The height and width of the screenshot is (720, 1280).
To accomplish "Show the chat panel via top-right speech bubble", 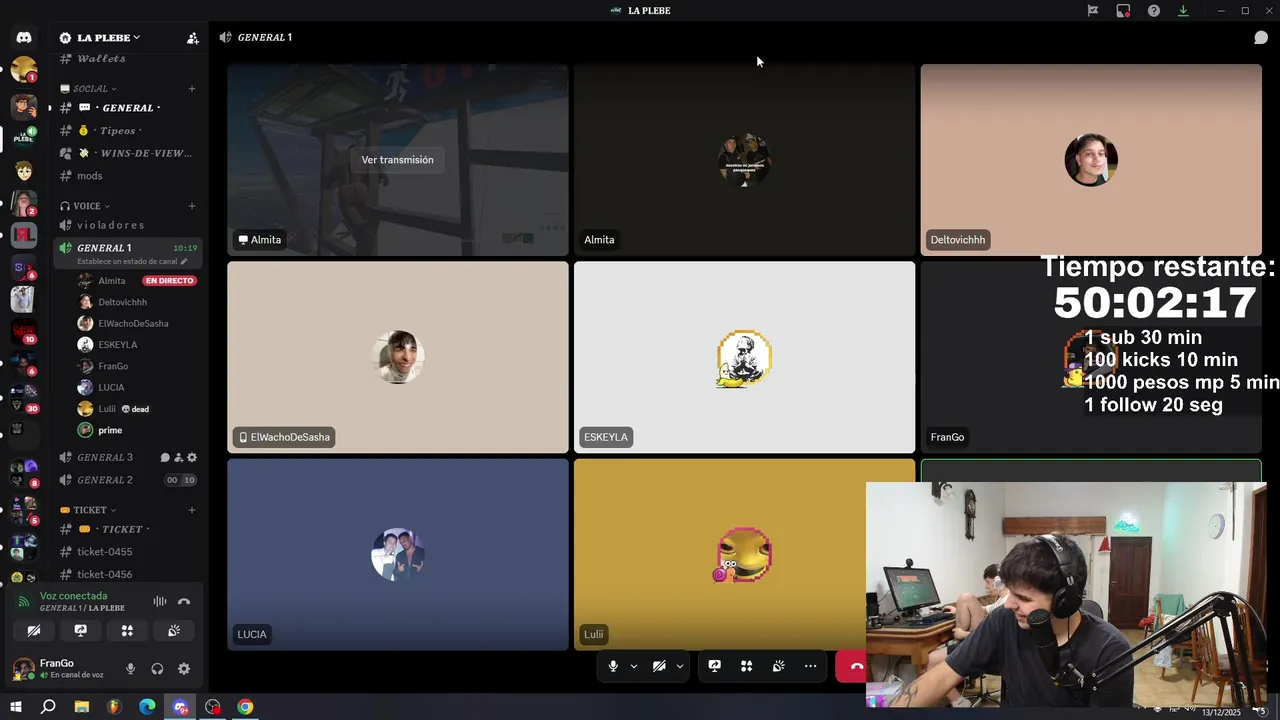I will [1261, 38].
